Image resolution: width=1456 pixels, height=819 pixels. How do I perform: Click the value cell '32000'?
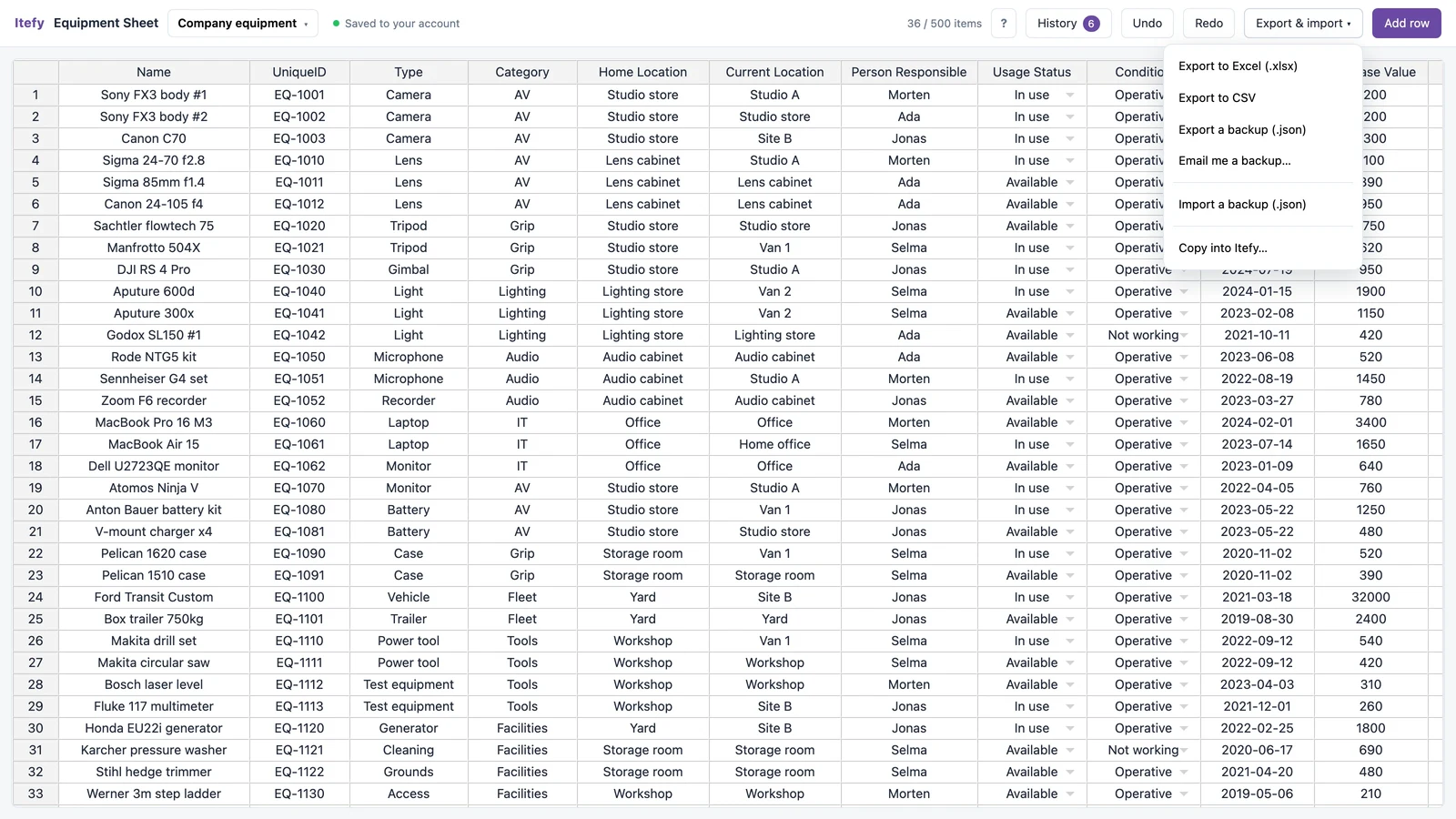click(x=1370, y=597)
